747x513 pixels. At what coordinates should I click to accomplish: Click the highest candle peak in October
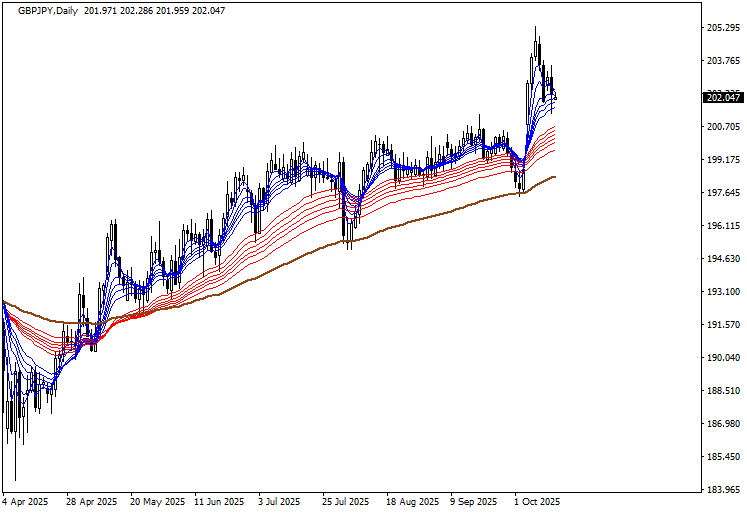coord(535,28)
